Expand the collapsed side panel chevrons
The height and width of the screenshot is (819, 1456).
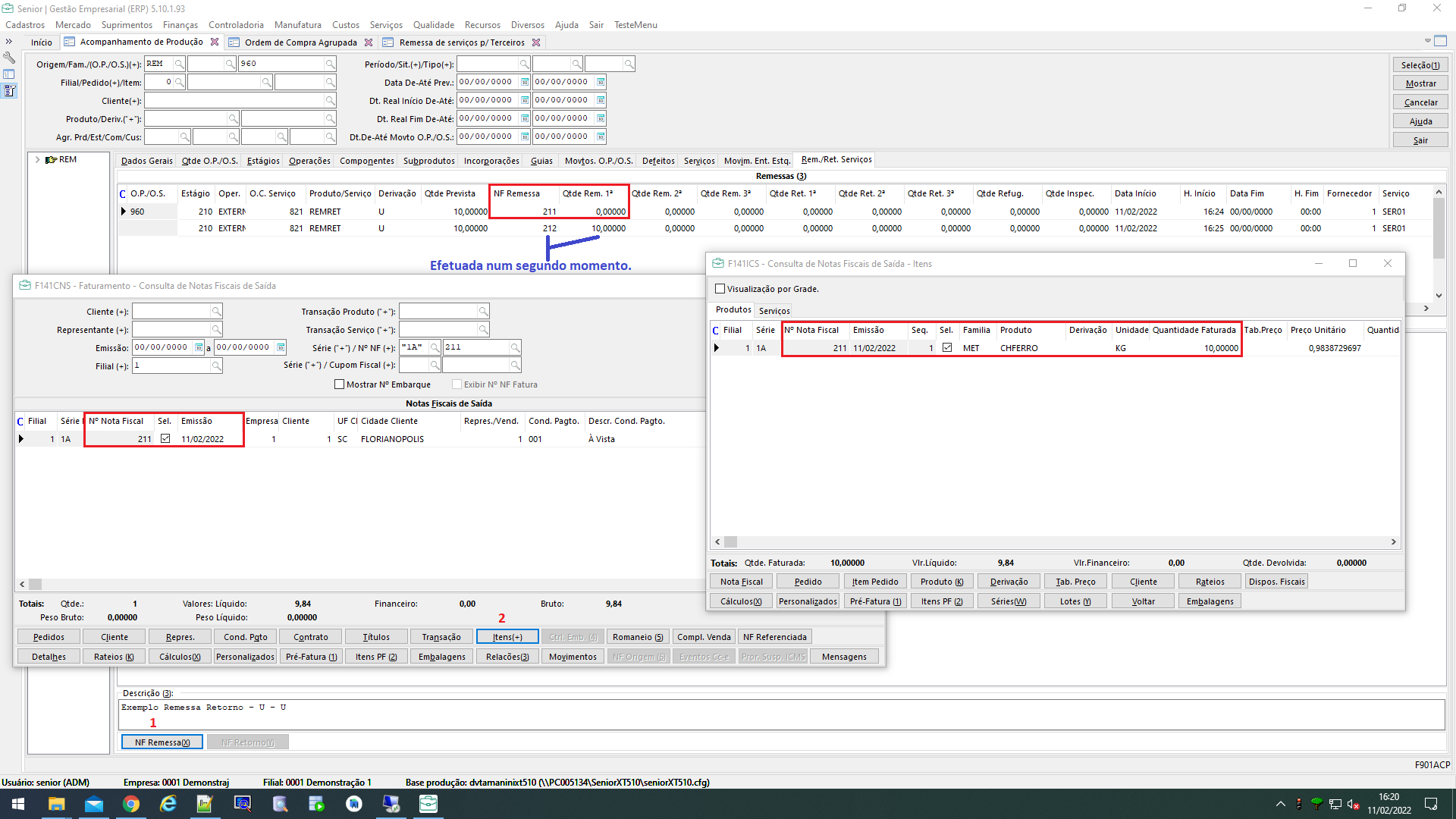[9, 42]
